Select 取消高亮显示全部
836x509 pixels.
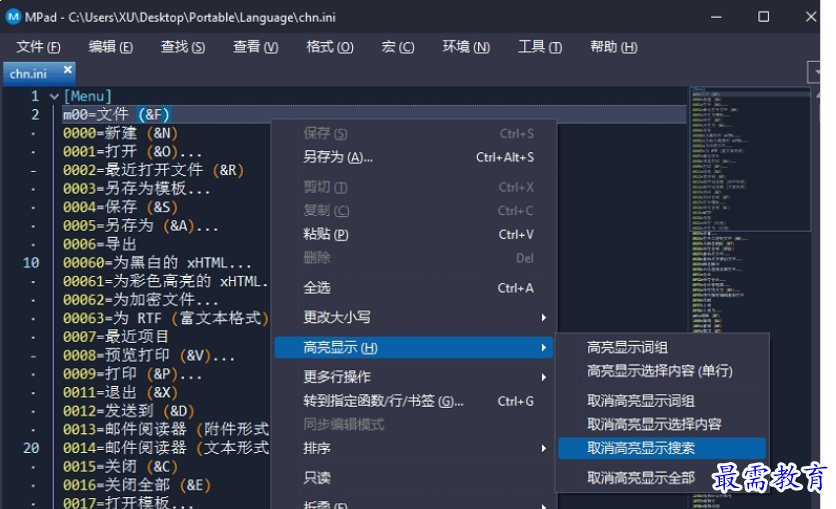(x=662, y=478)
